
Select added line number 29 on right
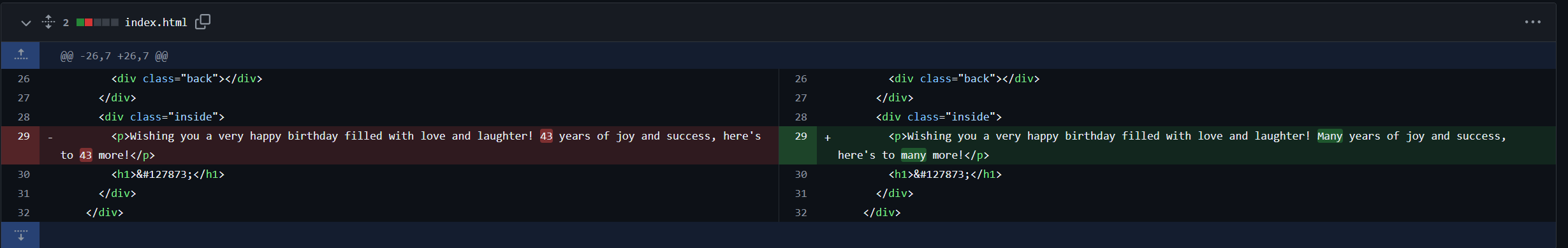tap(801, 136)
